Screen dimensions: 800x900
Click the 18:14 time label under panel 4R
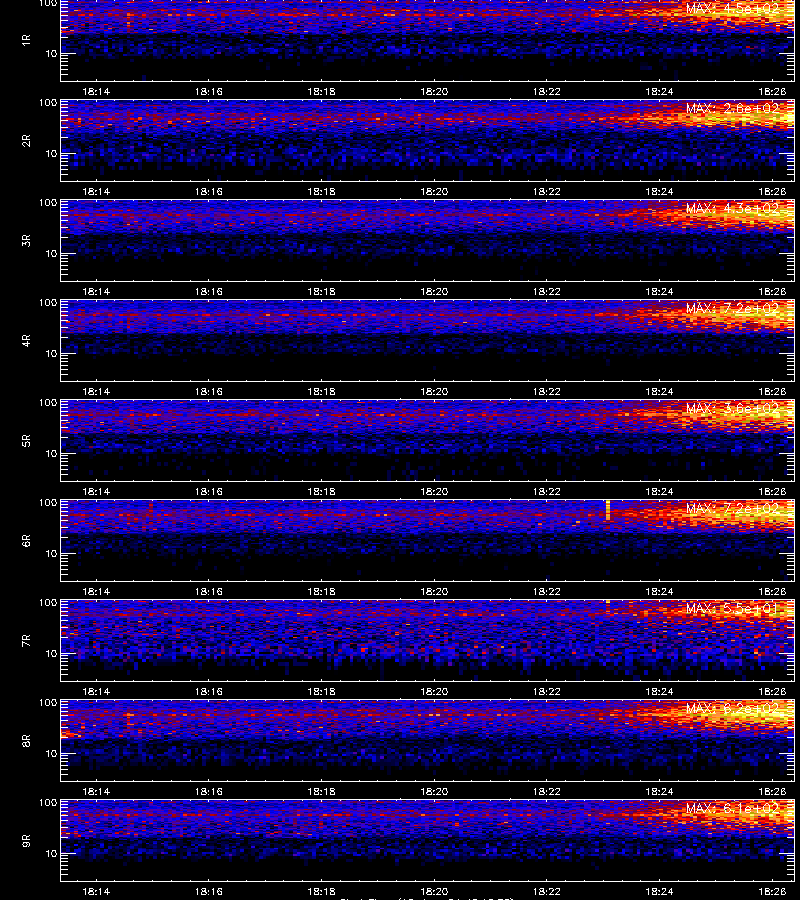[x=96, y=391]
